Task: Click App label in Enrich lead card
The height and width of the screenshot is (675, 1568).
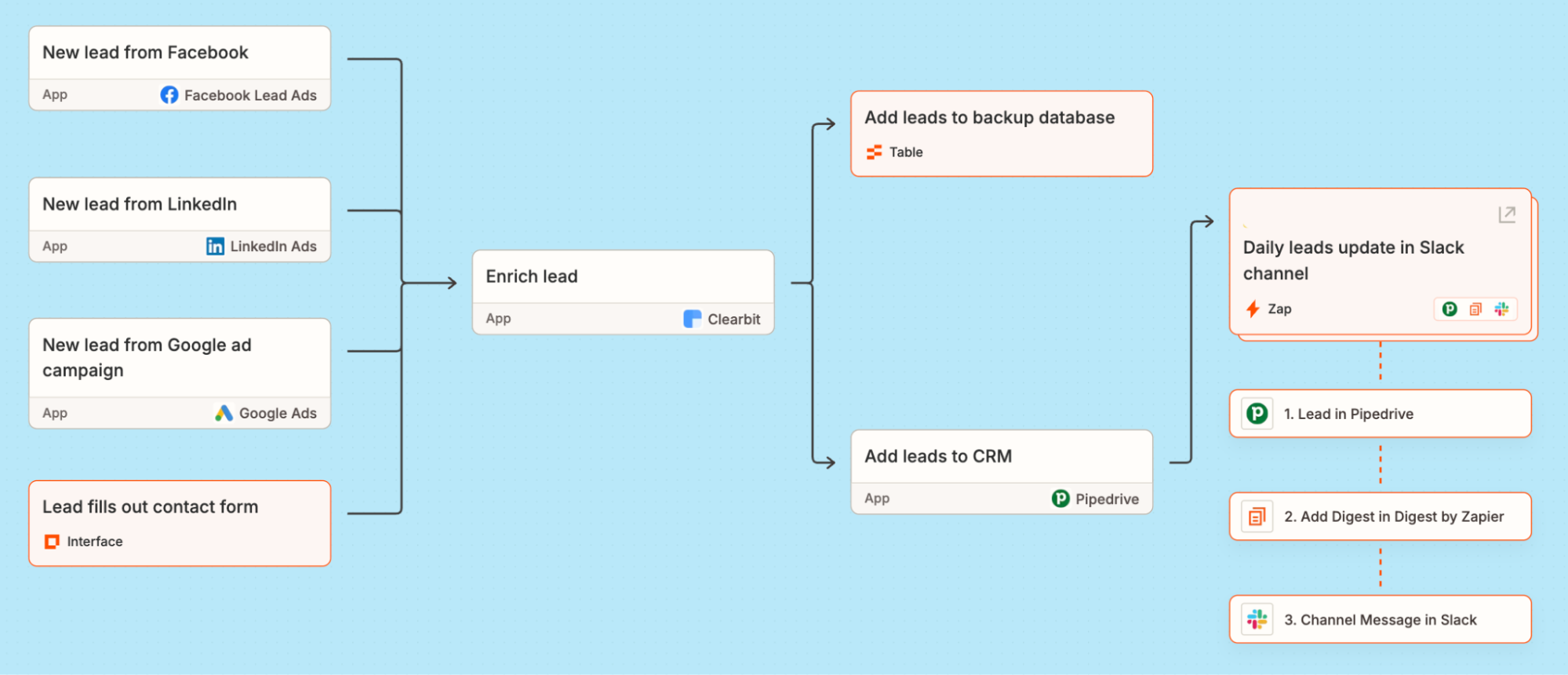Action: 498,319
